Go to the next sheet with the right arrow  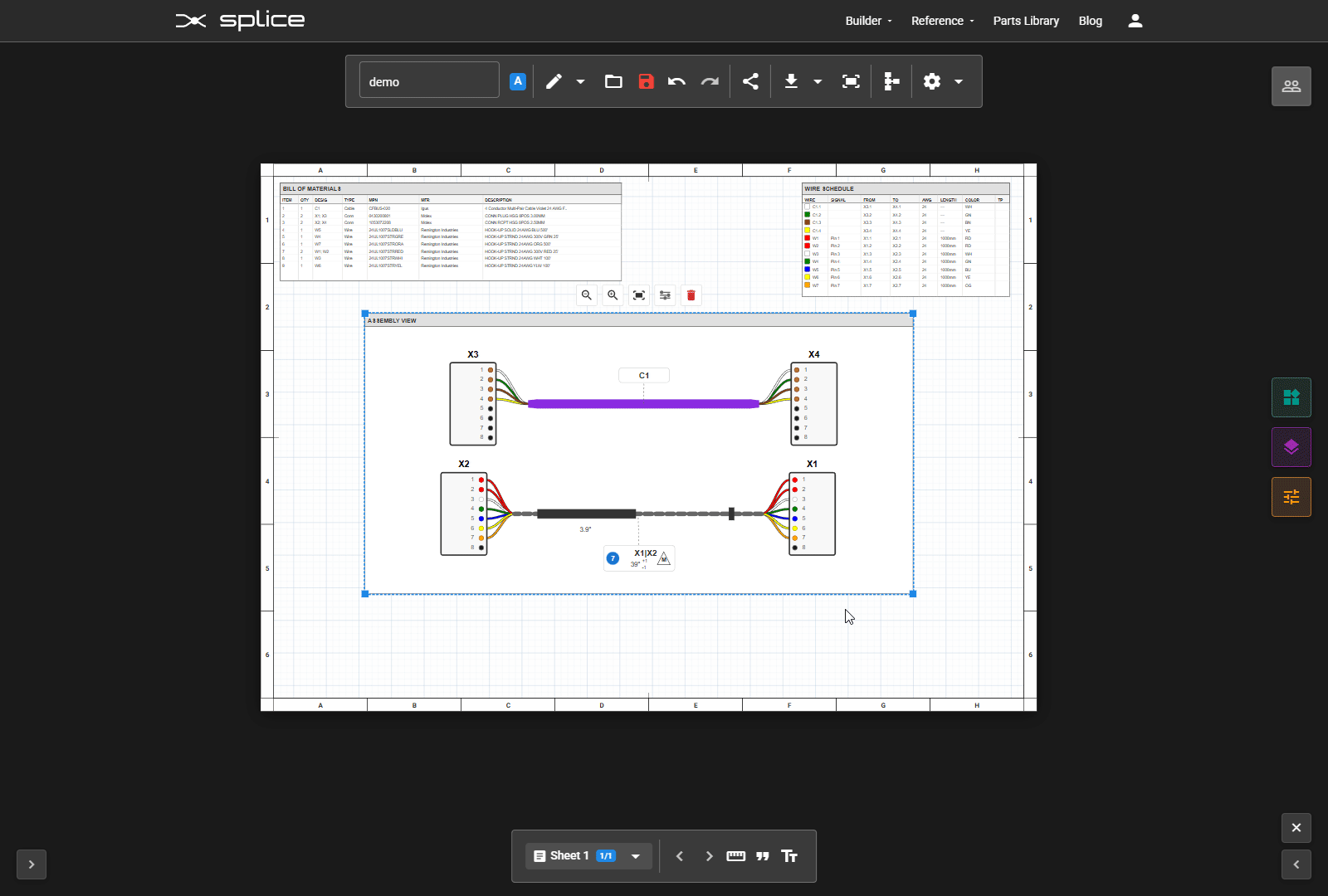709,855
